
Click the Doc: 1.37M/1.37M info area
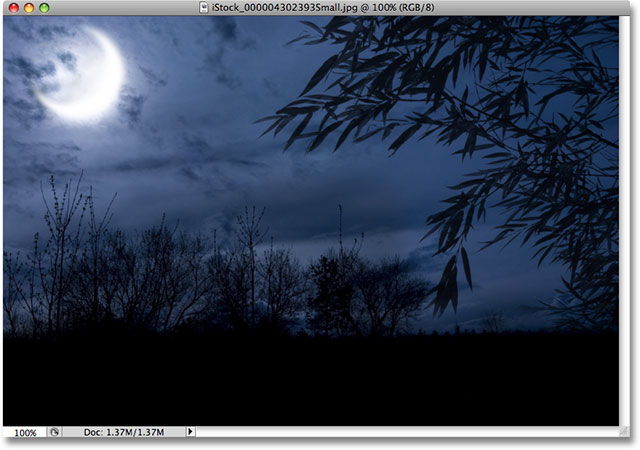pos(124,432)
